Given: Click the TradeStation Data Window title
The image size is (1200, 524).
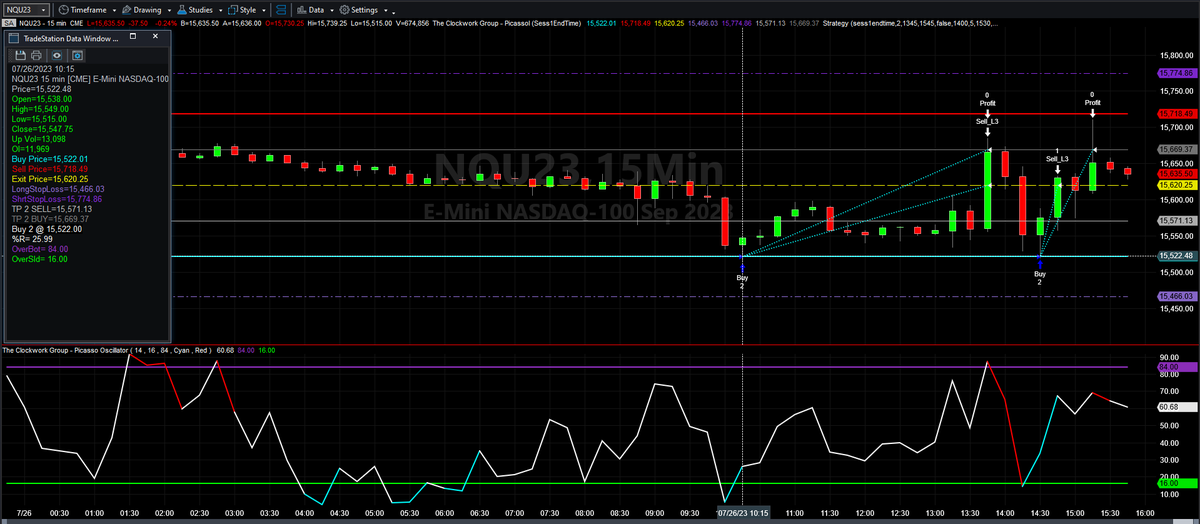Looking at the screenshot, I should tap(71, 38).
